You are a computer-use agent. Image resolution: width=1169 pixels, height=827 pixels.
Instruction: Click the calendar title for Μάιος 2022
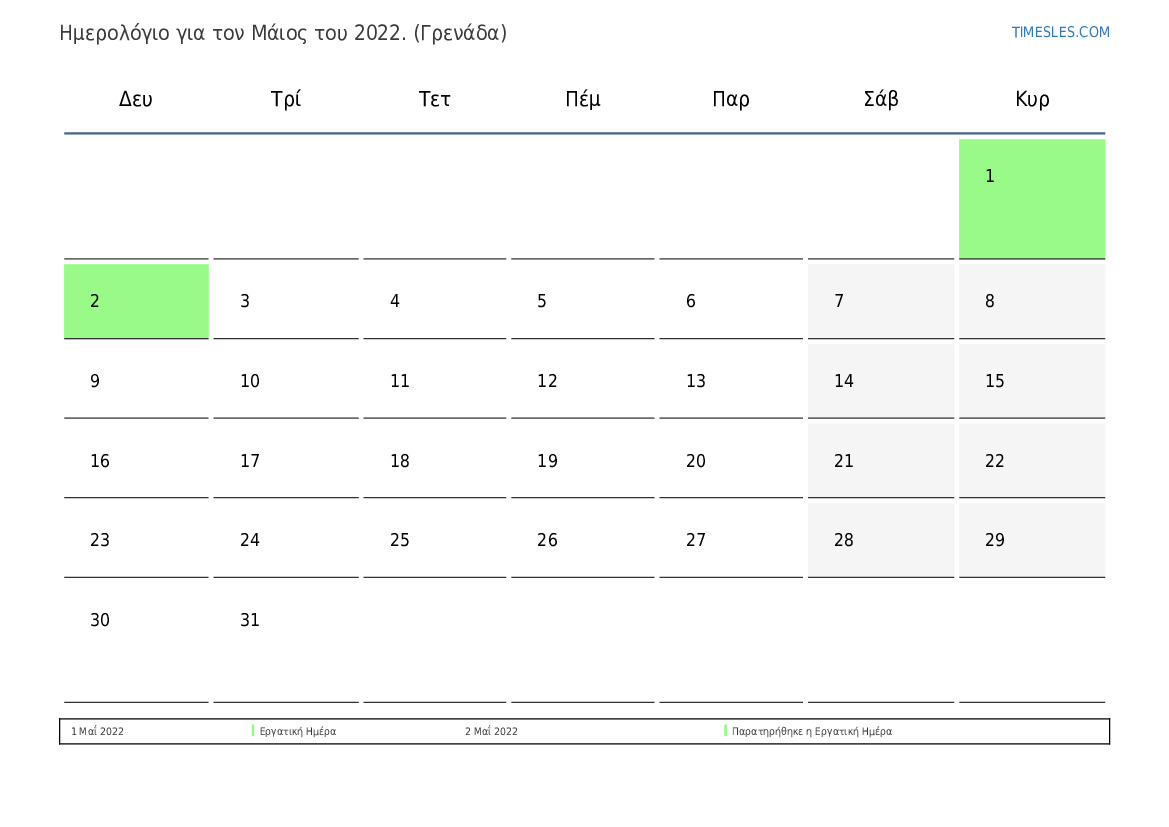coord(283,33)
